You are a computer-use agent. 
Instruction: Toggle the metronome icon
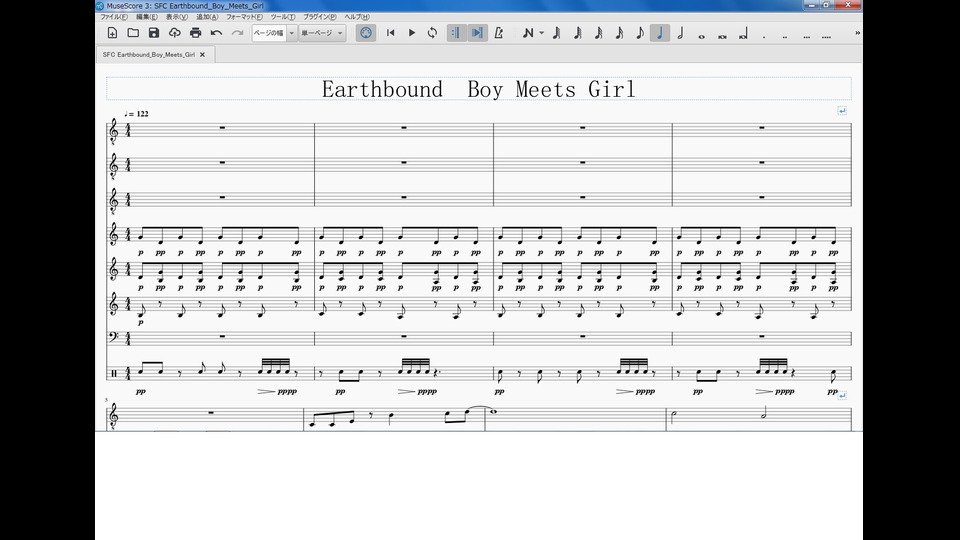498,33
